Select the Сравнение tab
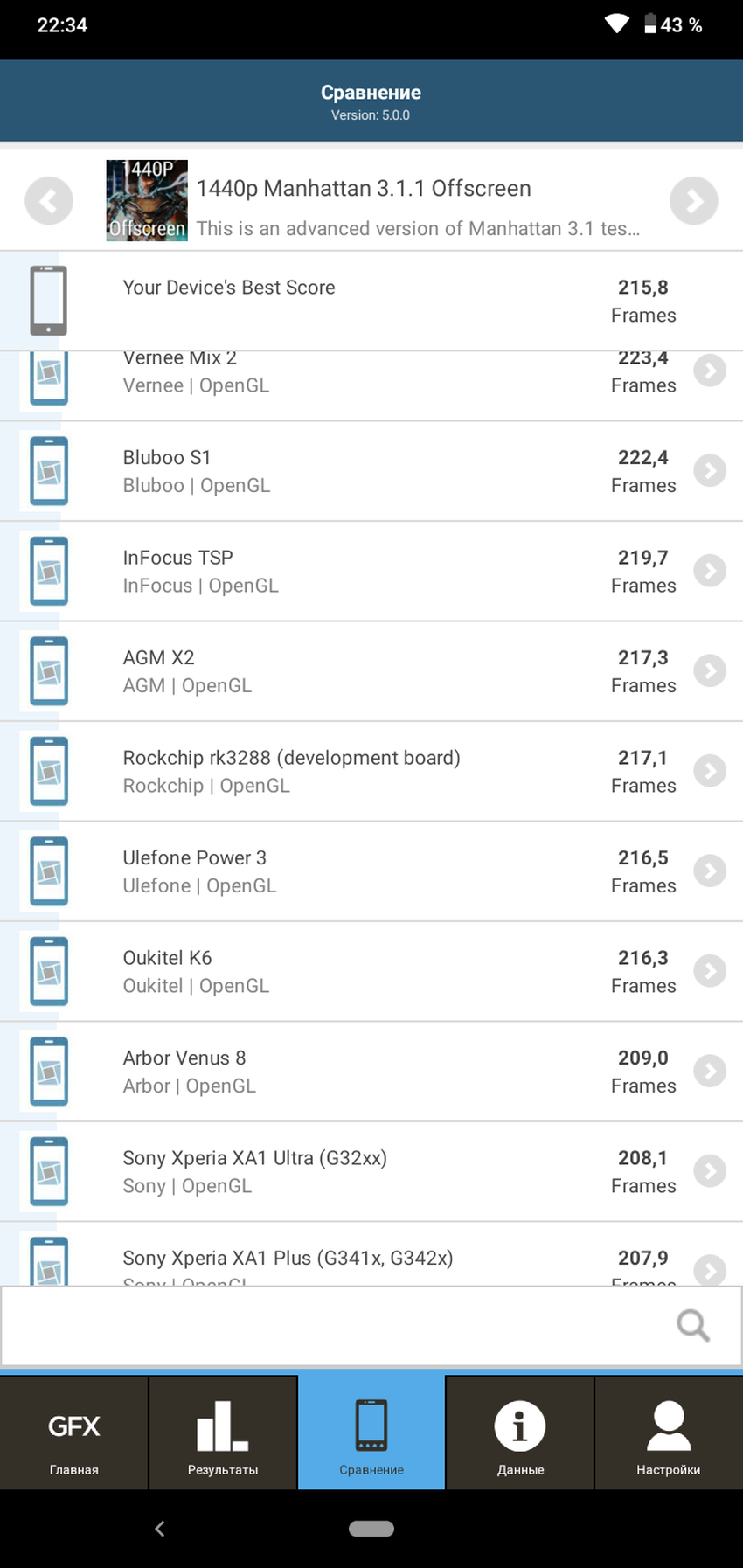743x1568 pixels. click(x=371, y=1433)
